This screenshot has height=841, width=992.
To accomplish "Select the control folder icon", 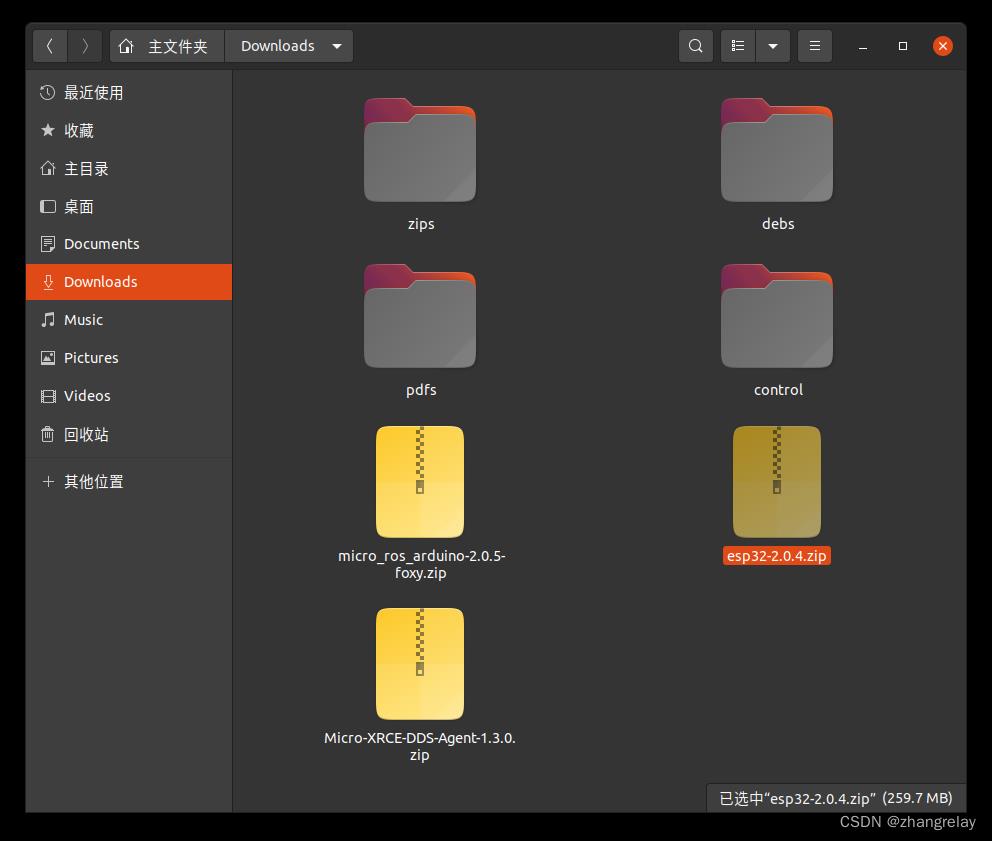I will (777, 316).
